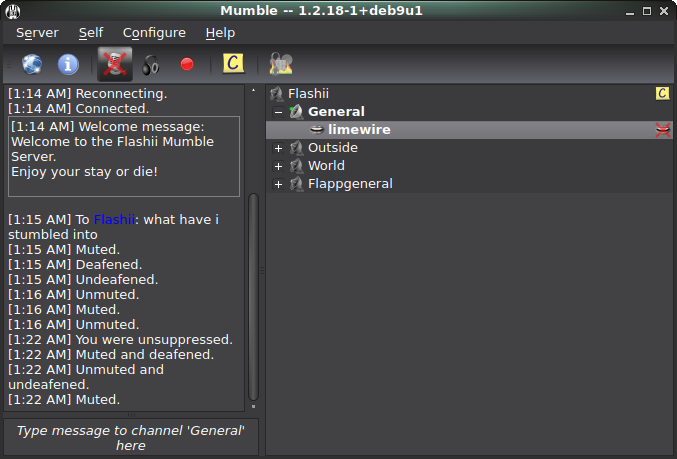Start recording with the red record button
The height and width of the screenshot is (459, 677).
click(x=187, y=64)
